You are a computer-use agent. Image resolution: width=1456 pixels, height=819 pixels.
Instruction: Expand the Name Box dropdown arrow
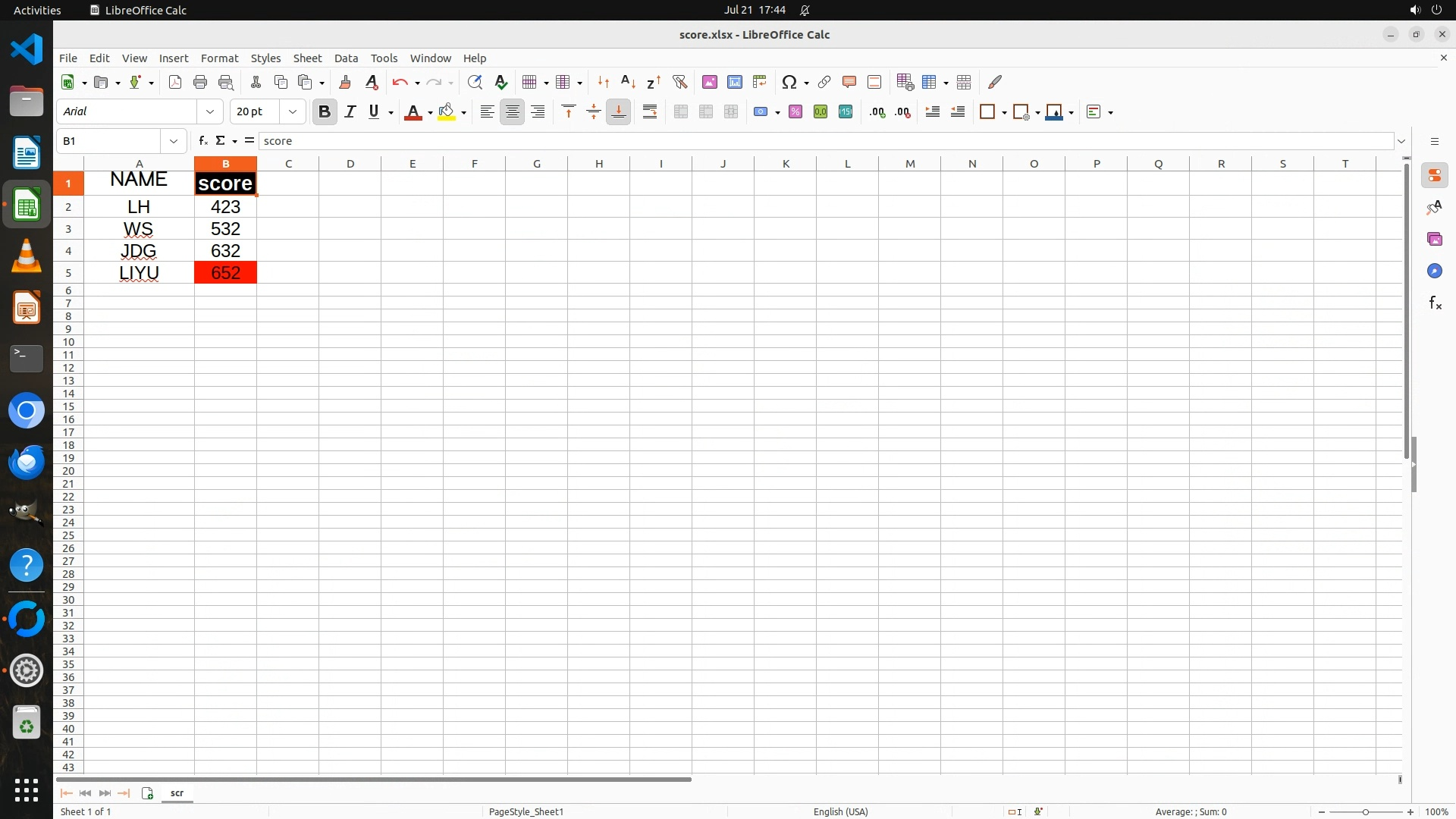174,140
